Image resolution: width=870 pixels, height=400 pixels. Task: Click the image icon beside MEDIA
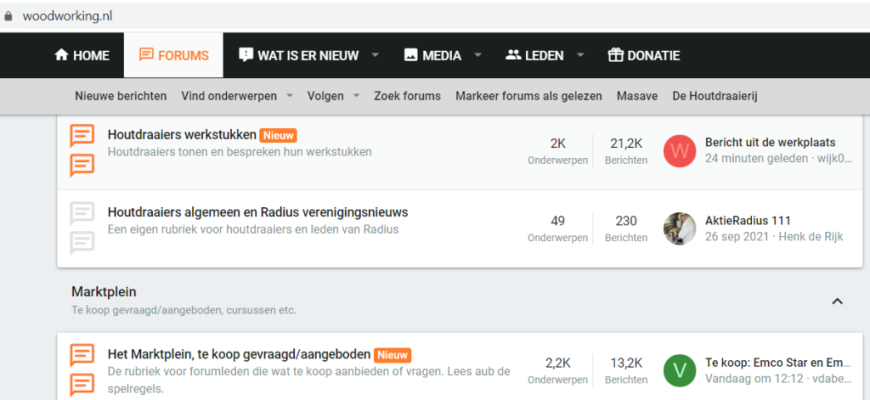click(411, 55)
